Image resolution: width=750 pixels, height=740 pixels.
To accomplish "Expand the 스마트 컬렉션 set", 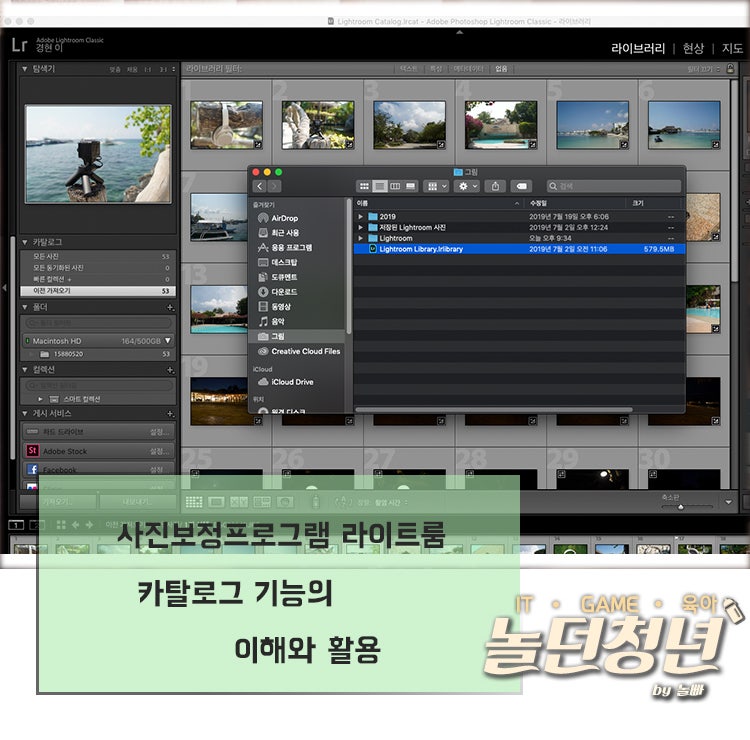I will point(40,399).
